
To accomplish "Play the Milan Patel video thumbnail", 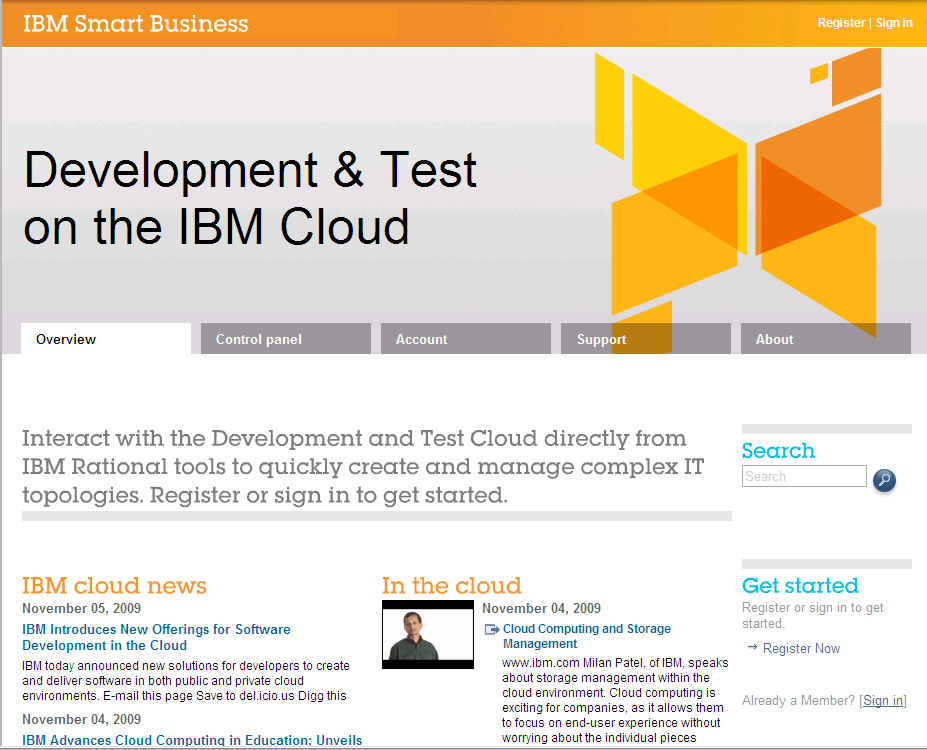I will tap(427, 635).
